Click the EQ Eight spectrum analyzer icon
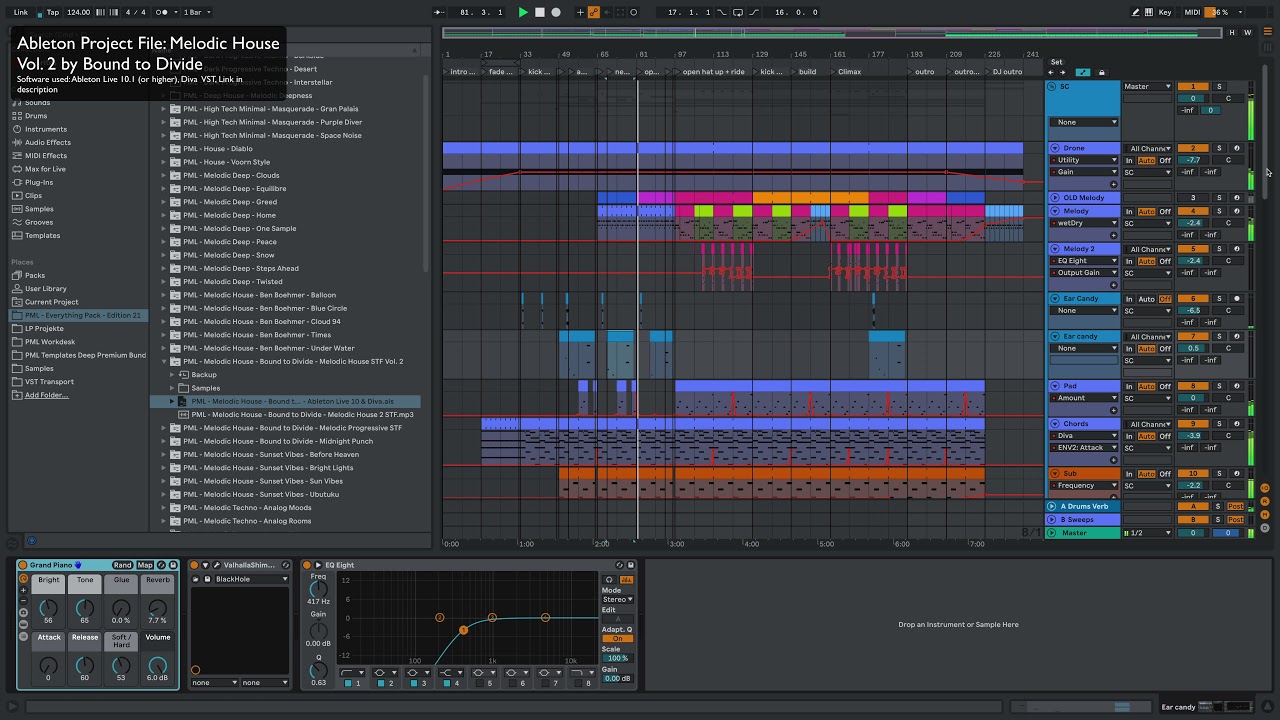 coord(627,579)
